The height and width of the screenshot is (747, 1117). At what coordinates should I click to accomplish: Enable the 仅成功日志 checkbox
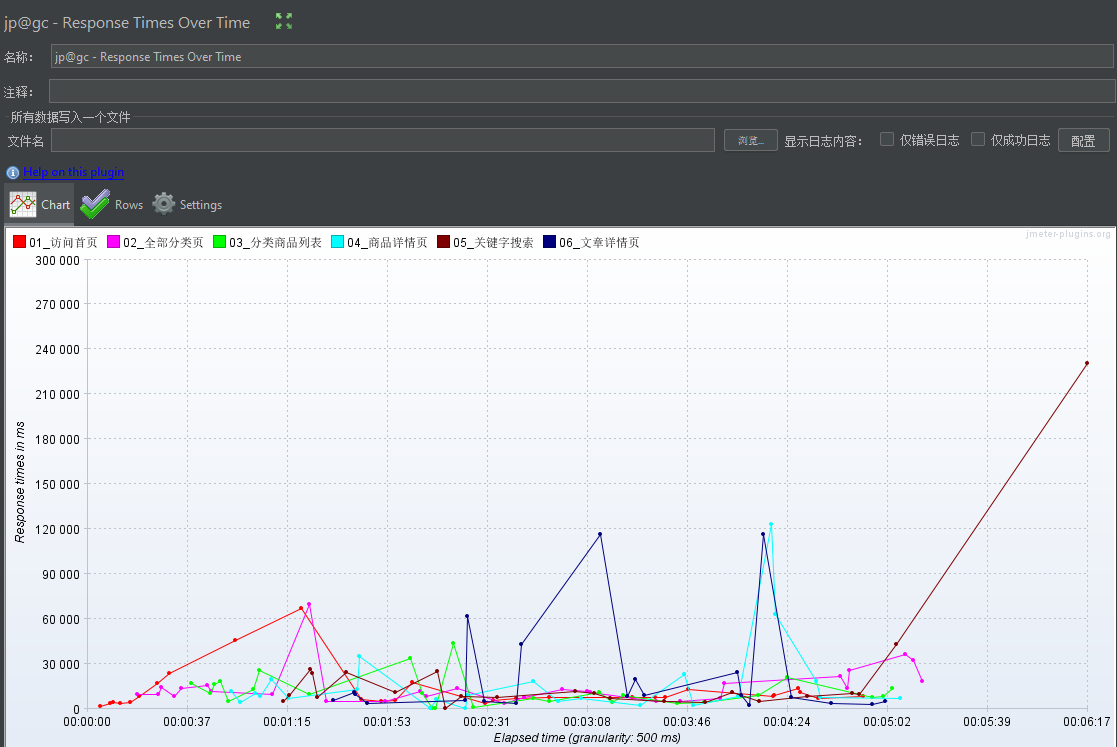(x=978, y=140)
